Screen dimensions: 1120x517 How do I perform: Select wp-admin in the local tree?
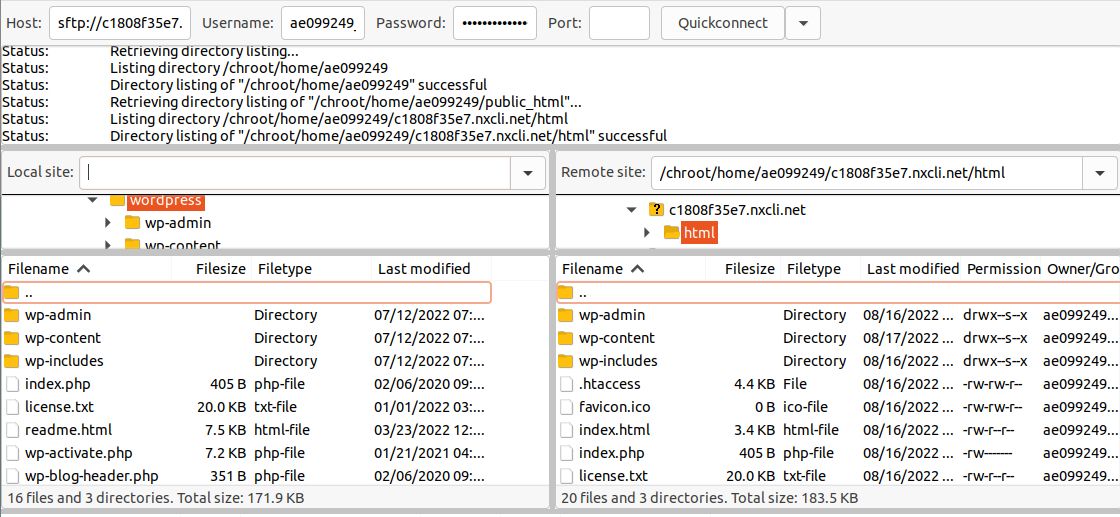pos(178,223)
